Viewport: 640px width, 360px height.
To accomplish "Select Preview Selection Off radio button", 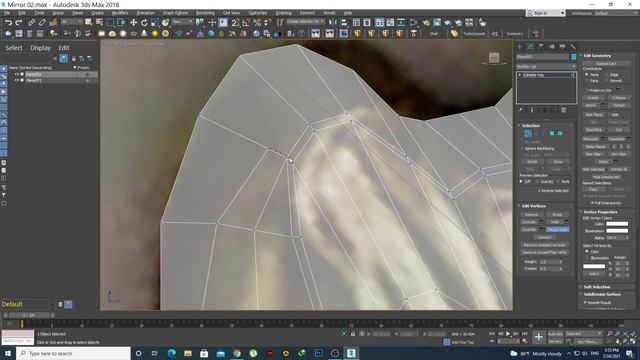I will click(521, 181).
